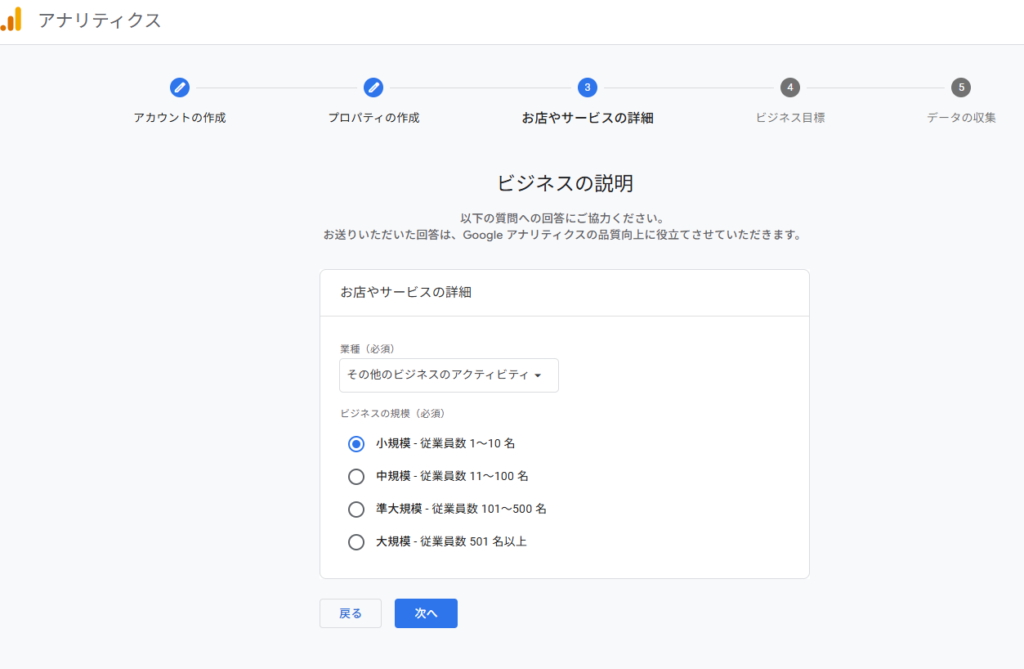Click the お店やサービスの詳細 card header

click(x=405, y=293)
